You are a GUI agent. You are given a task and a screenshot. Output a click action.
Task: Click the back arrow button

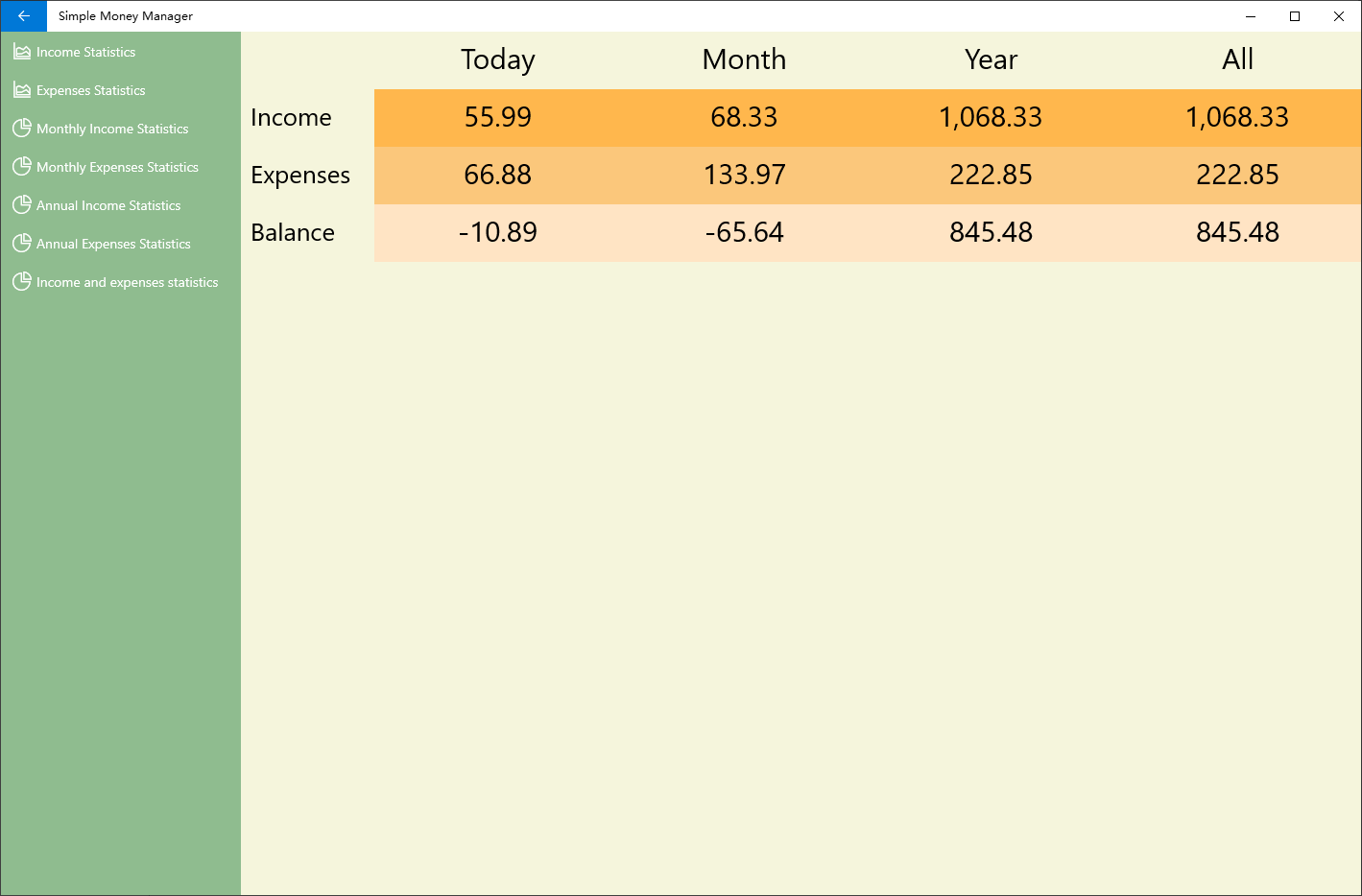[24, 16]
